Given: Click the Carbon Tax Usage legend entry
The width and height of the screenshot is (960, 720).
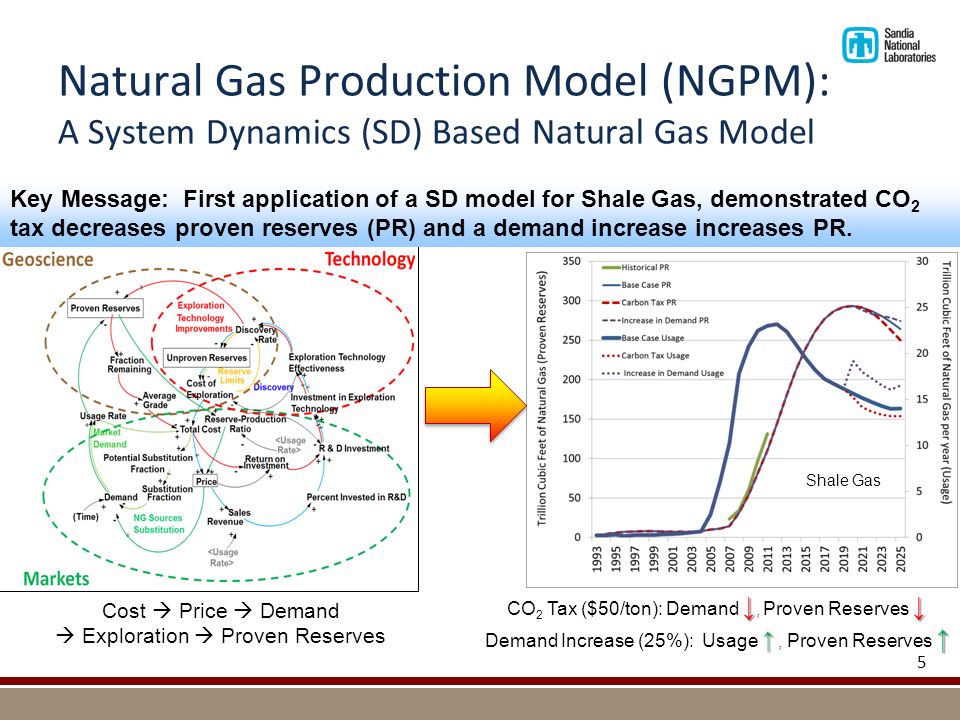Looking at the screenshot, I should [x=646, y=355].
